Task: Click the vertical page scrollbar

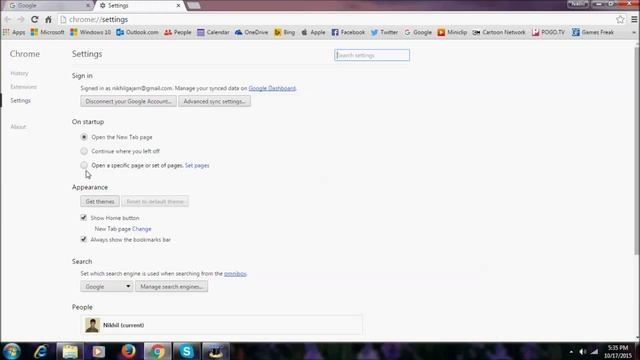Action: [x=637, y=151]
